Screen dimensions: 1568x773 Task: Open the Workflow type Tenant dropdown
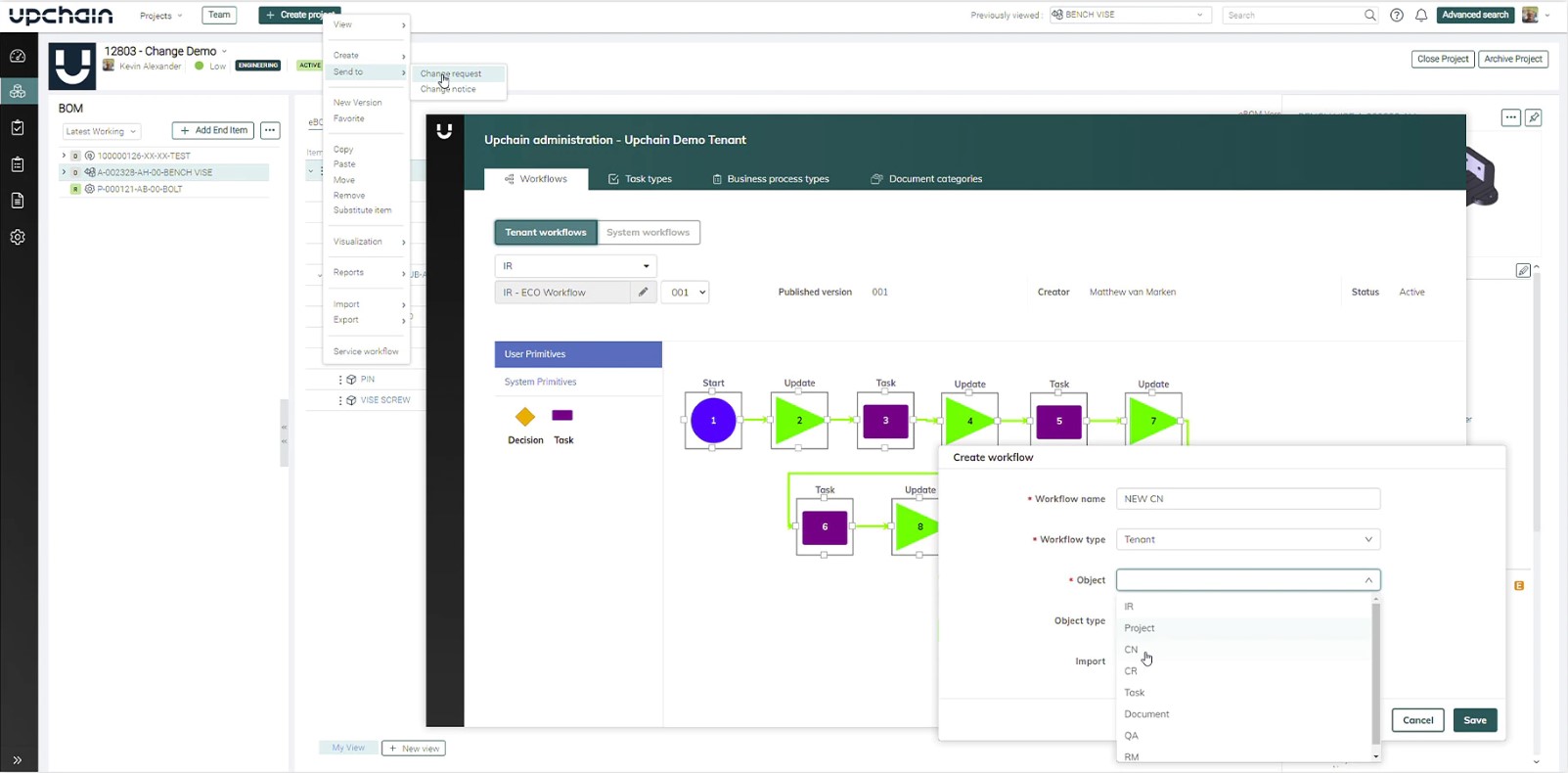tap(1247, 539)
